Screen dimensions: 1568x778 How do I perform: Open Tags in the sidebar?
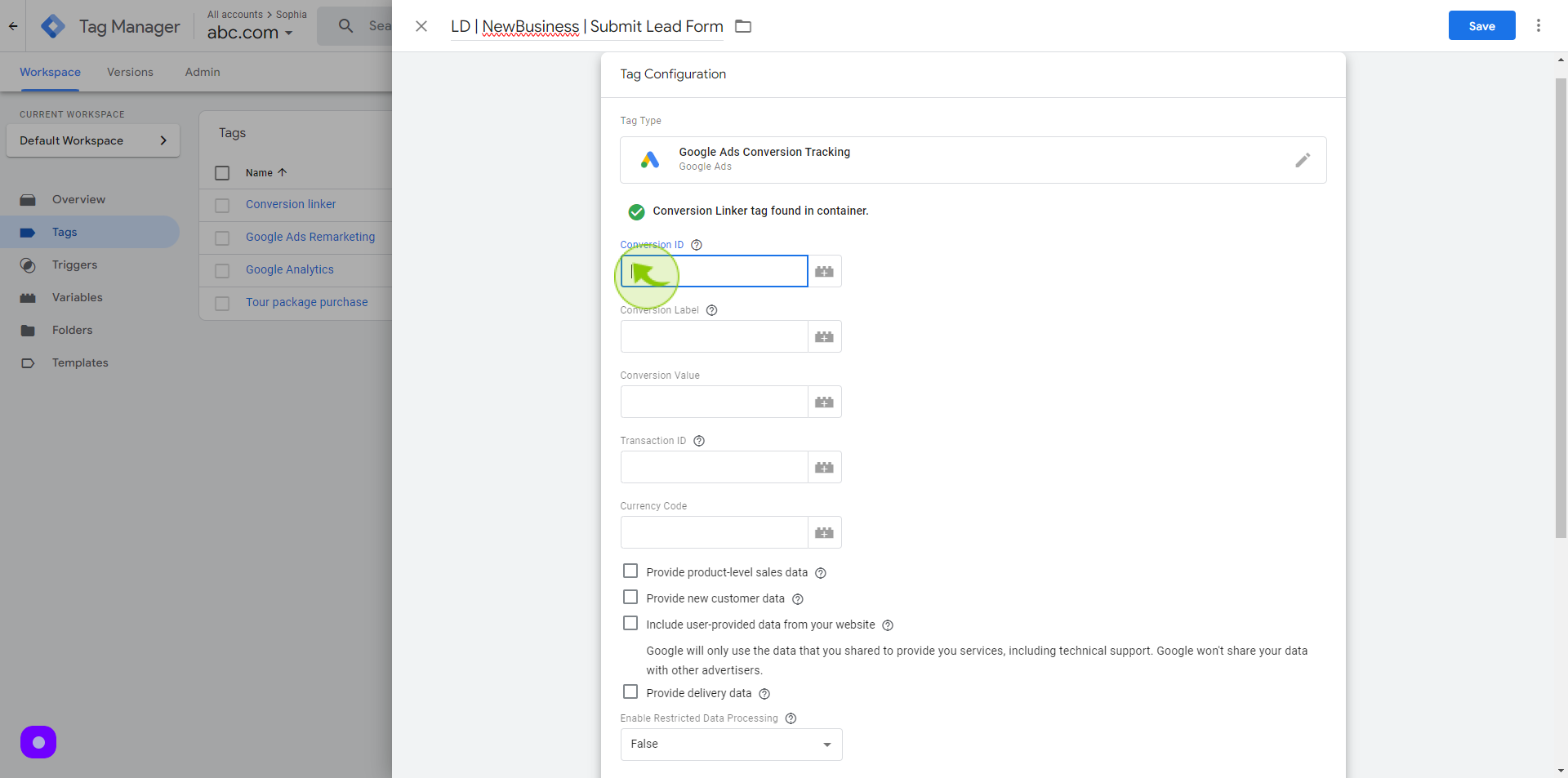[x=90, y=232]
